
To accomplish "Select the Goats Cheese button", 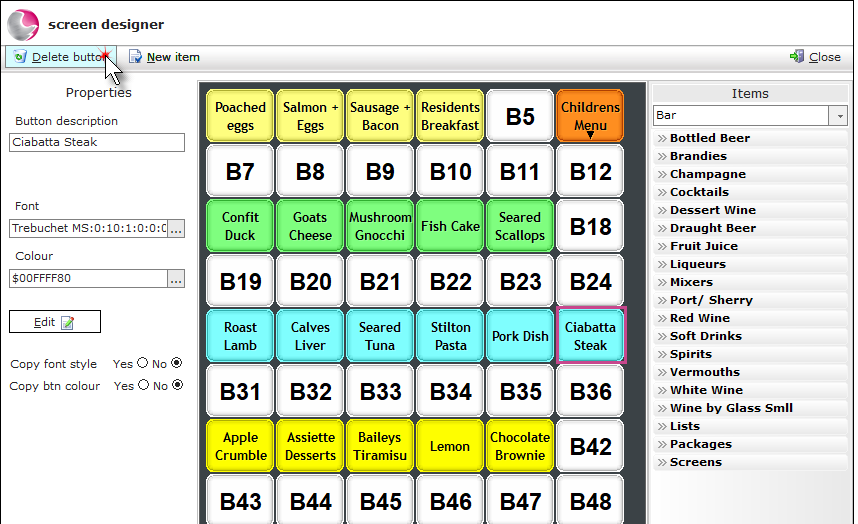I will click(x=310, y=226).
